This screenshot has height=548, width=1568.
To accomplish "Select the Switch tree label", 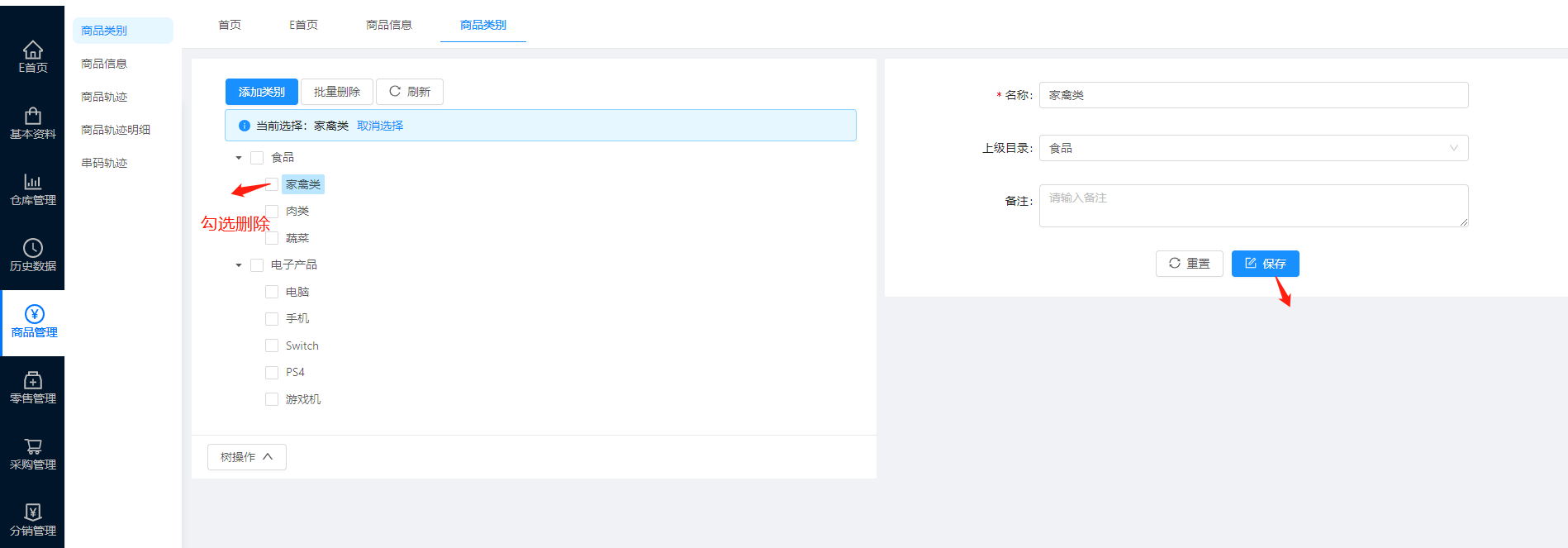I will point(302,345).
